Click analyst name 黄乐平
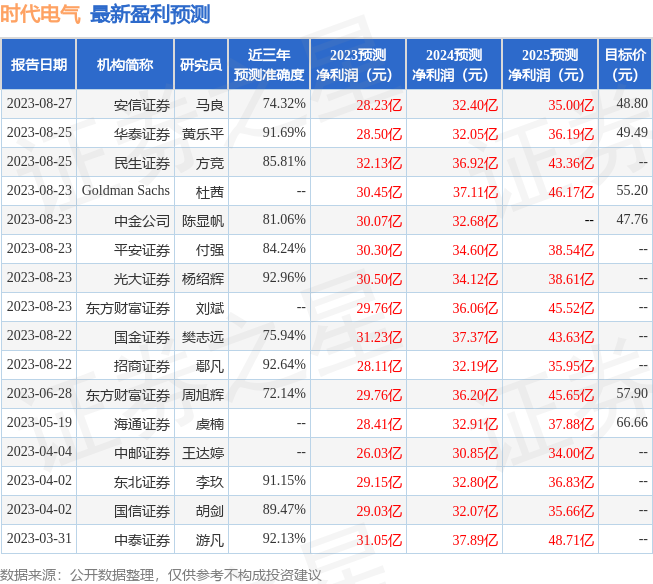Viewport: 653px width, 584px height. (203, 134)
